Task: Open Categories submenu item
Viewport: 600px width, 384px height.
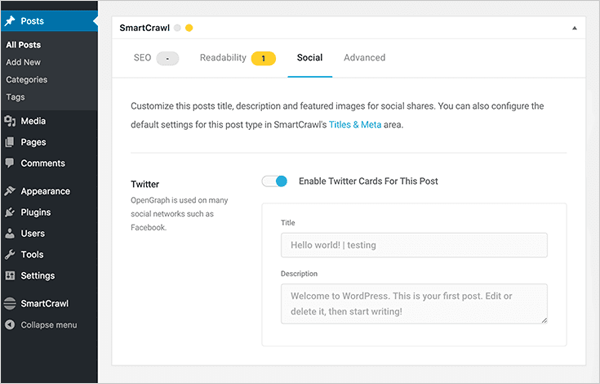Action: [27, 80]
